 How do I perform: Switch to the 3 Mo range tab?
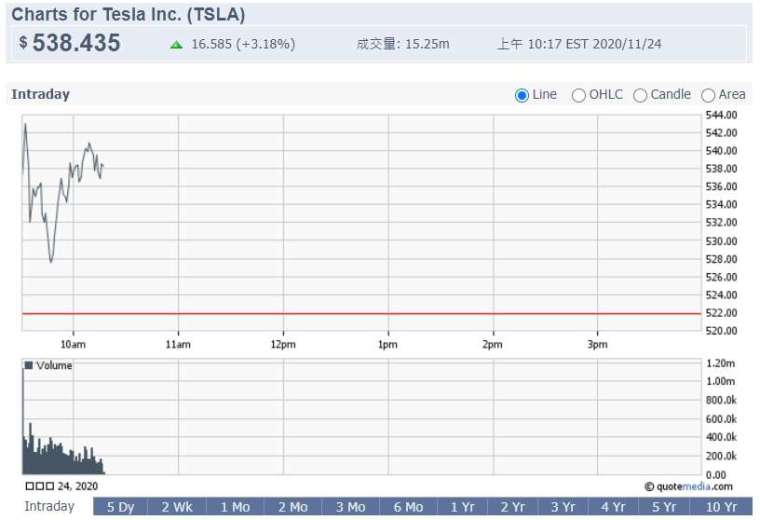tap(350, 507)
